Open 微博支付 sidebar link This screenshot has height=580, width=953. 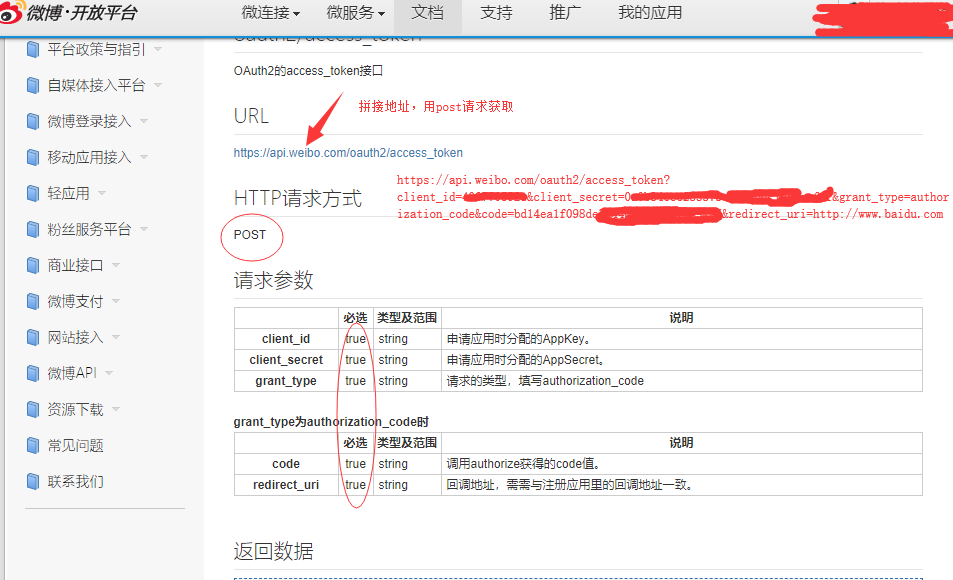75,301
